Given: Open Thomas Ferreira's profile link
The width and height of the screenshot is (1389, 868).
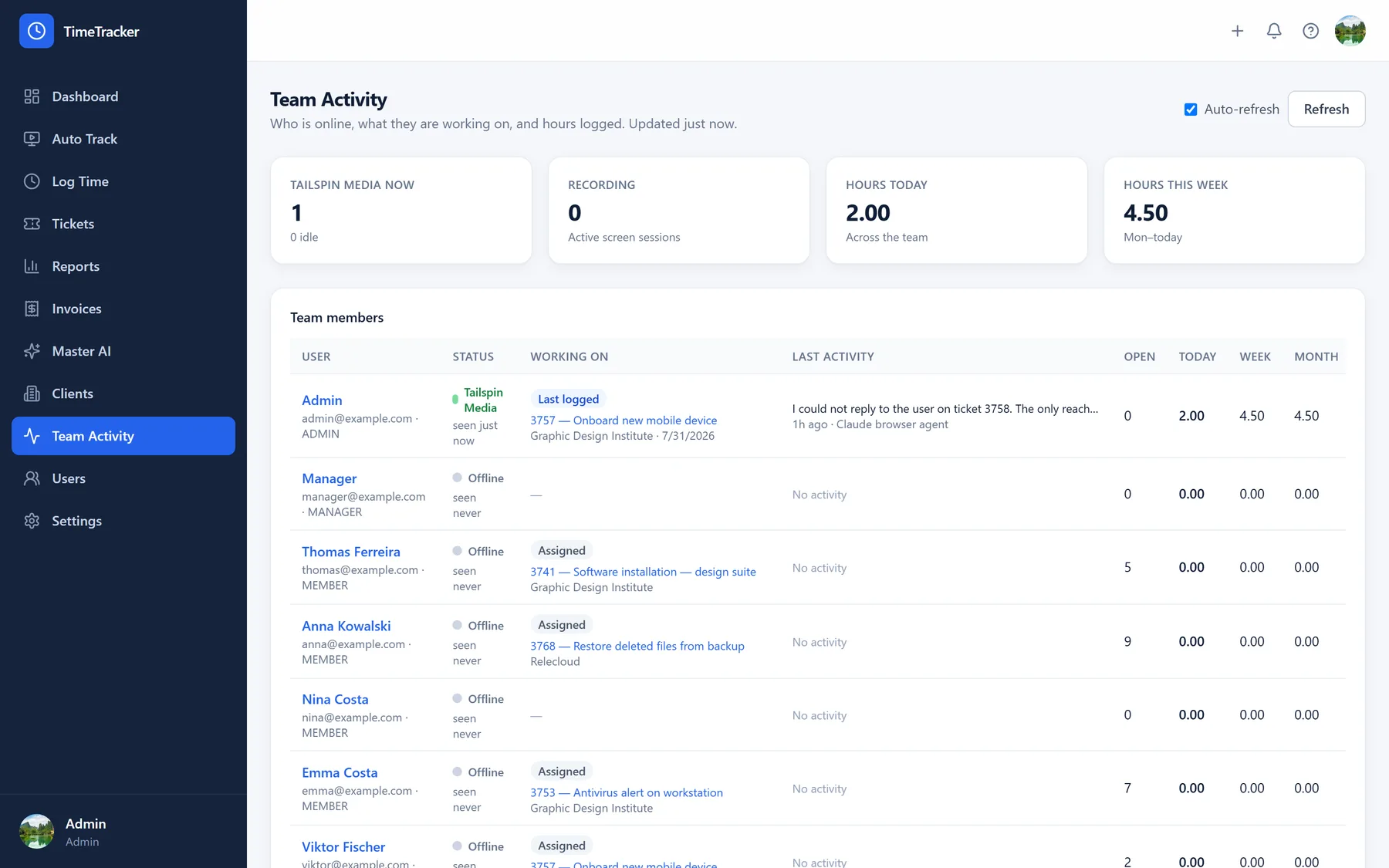Looking at the screenshot, I should (x=351, y=552).
